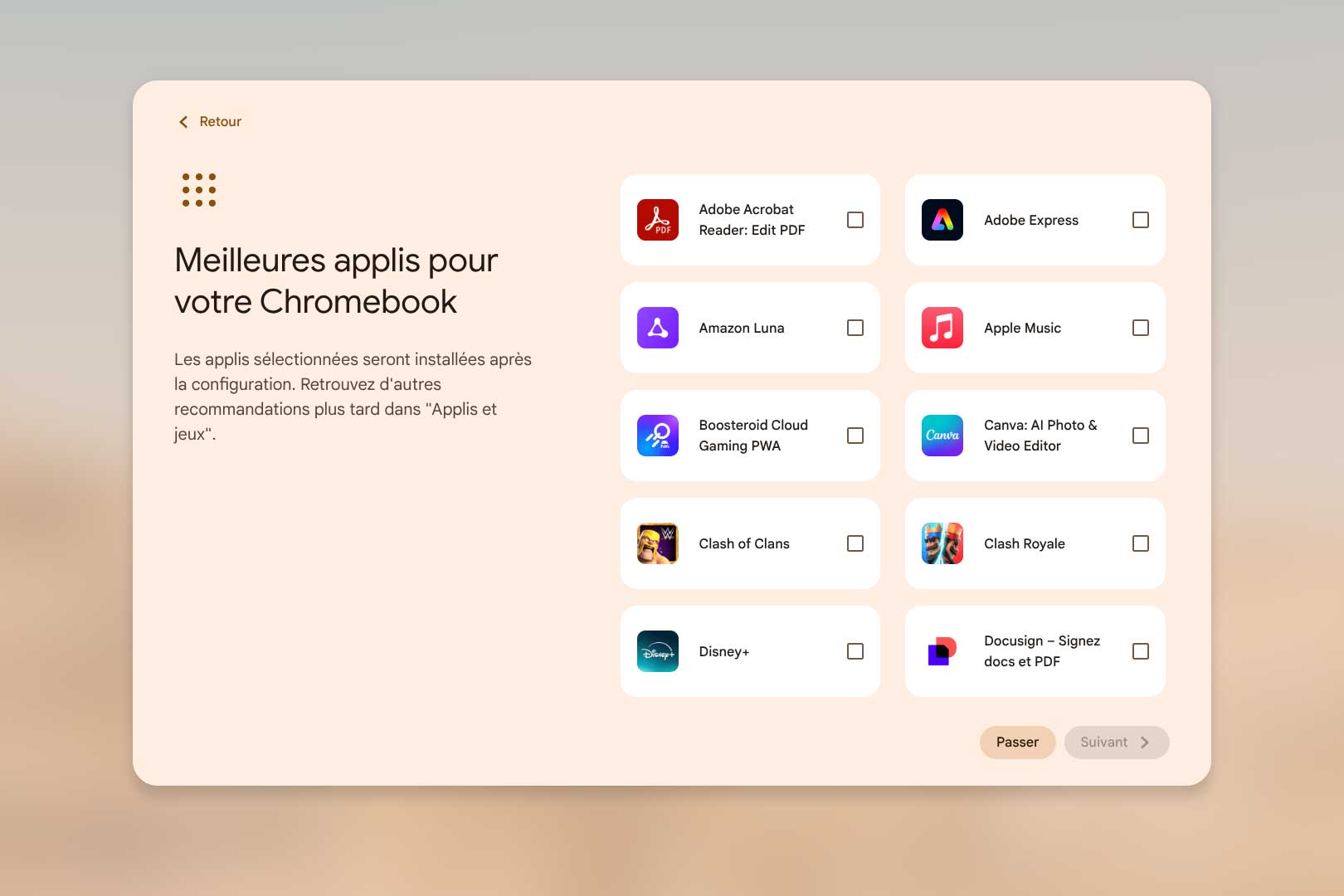The height and width of the screenshot is (896, 1344).
Task: Click the Clash of Clans icon
Action: pos(658,543)
